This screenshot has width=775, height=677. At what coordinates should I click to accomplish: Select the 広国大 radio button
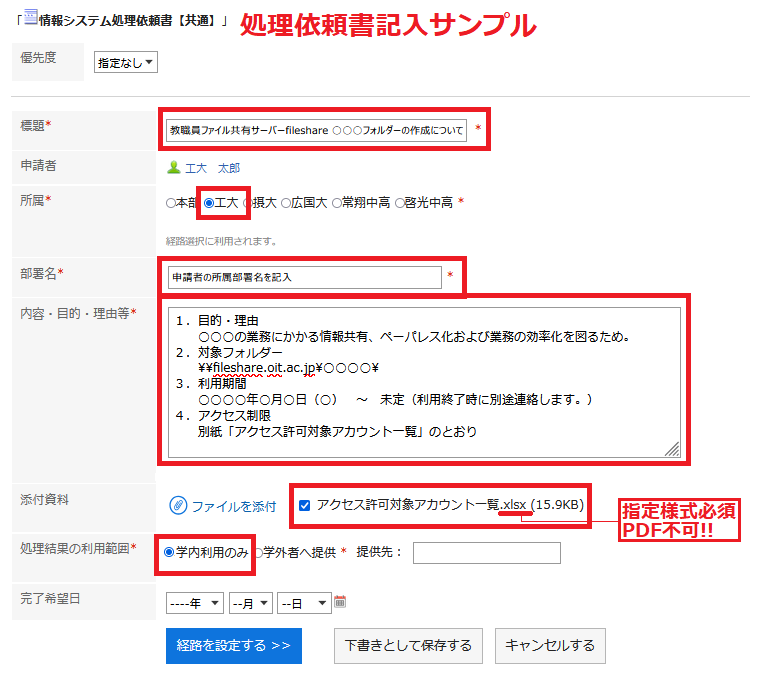click(x=286, y=203)
